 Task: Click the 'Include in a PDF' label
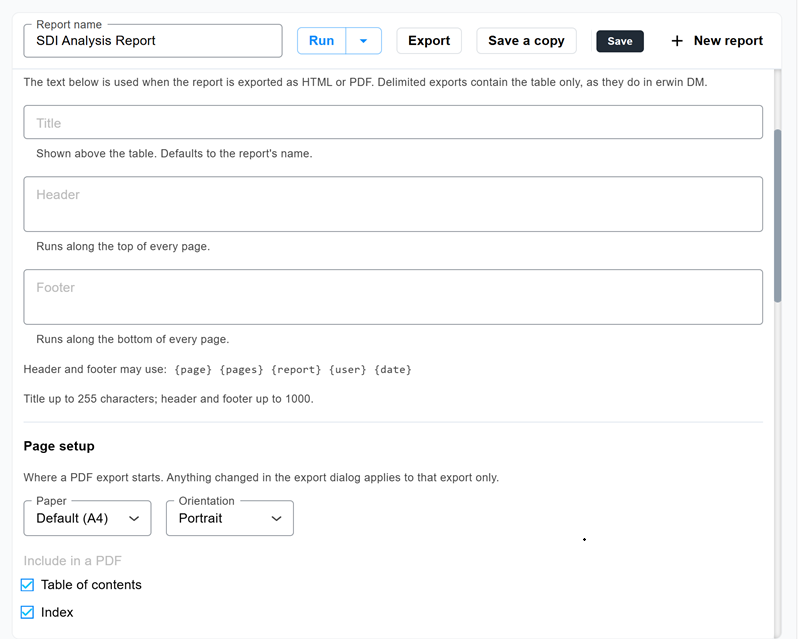coord(72,561)
